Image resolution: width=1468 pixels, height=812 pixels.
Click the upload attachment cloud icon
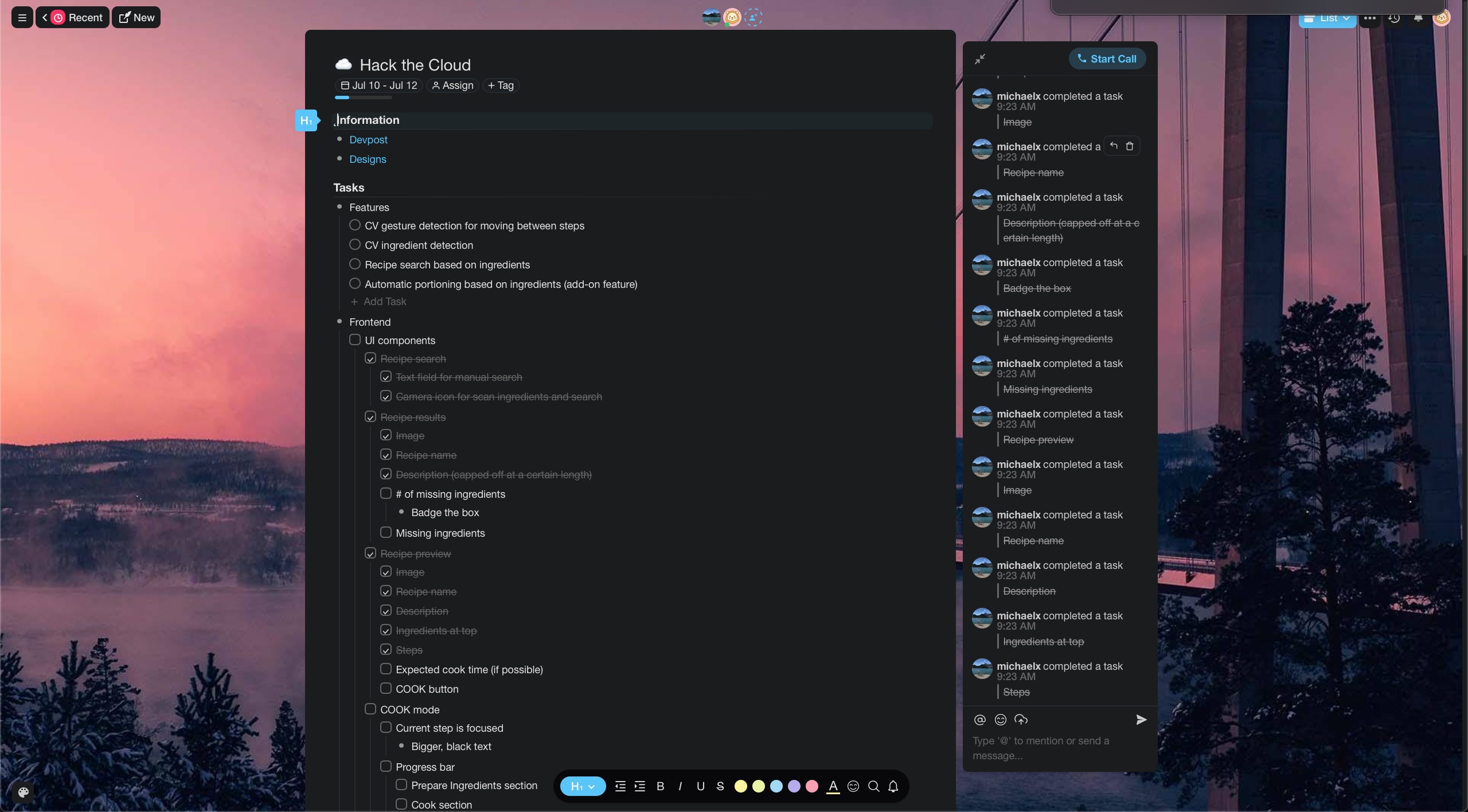1021,720
